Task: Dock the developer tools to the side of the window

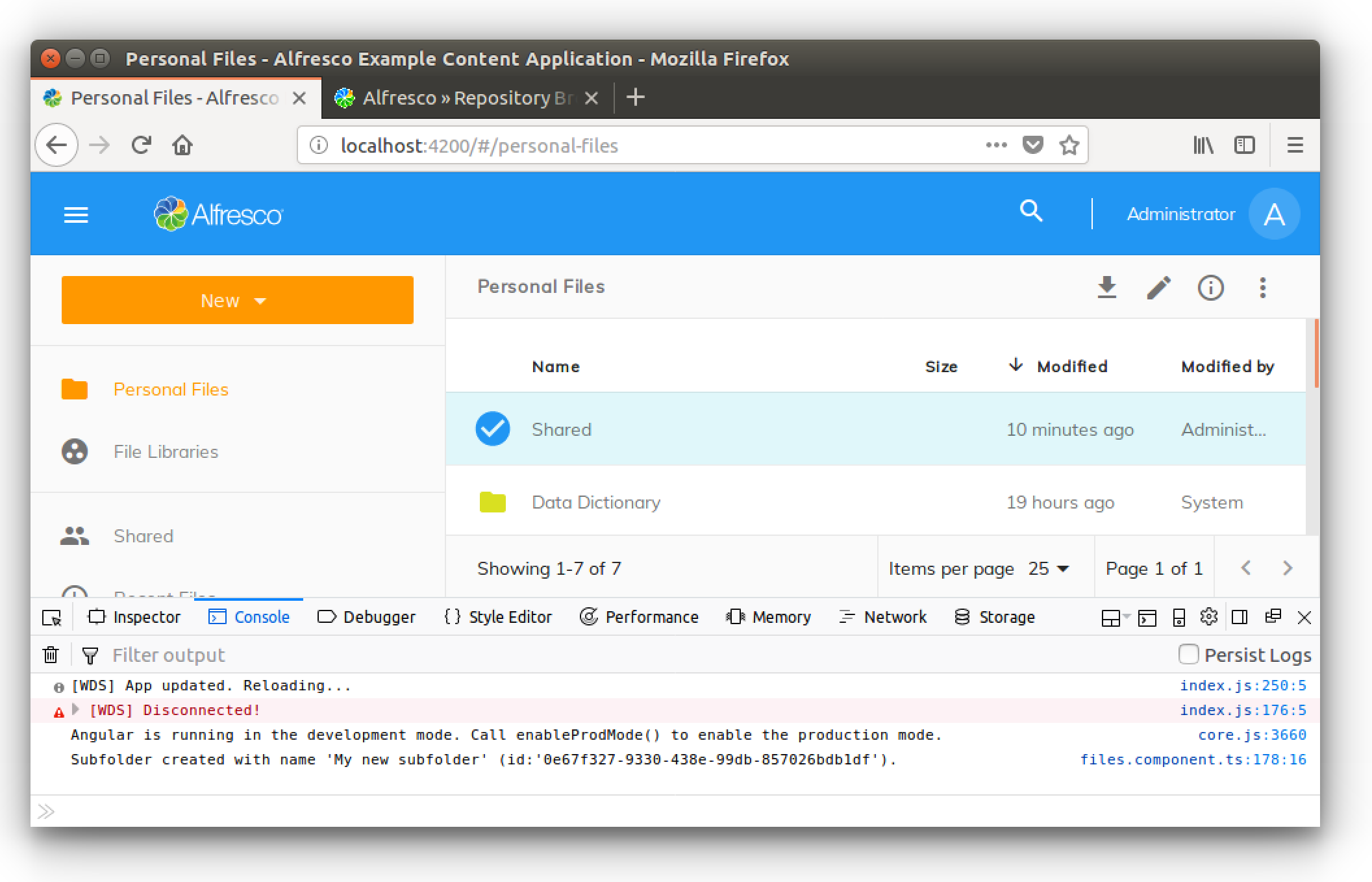Action: [1240, 617]
